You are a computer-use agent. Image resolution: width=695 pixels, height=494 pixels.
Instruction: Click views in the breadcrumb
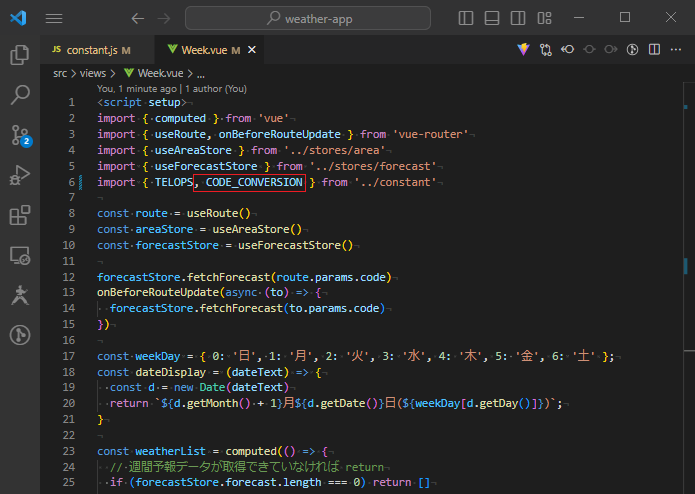93,73
